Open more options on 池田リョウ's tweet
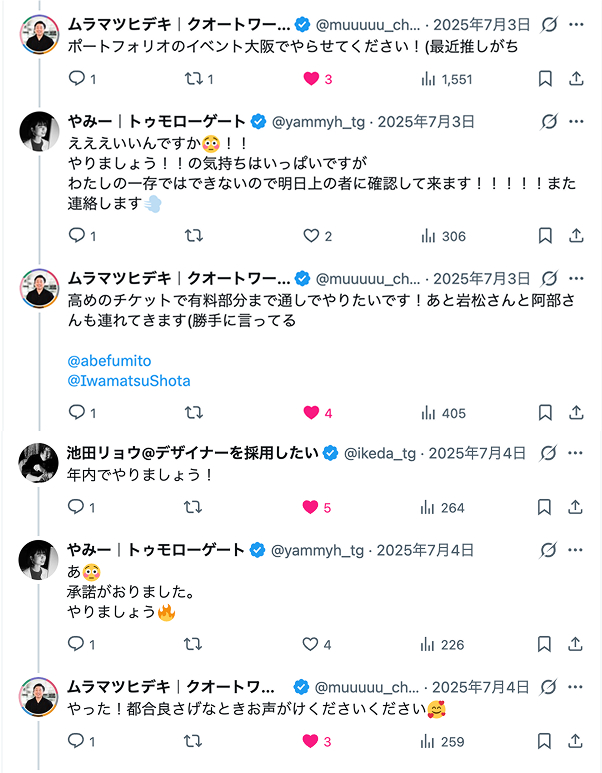The image size is (602, 773). click(576, 453)
